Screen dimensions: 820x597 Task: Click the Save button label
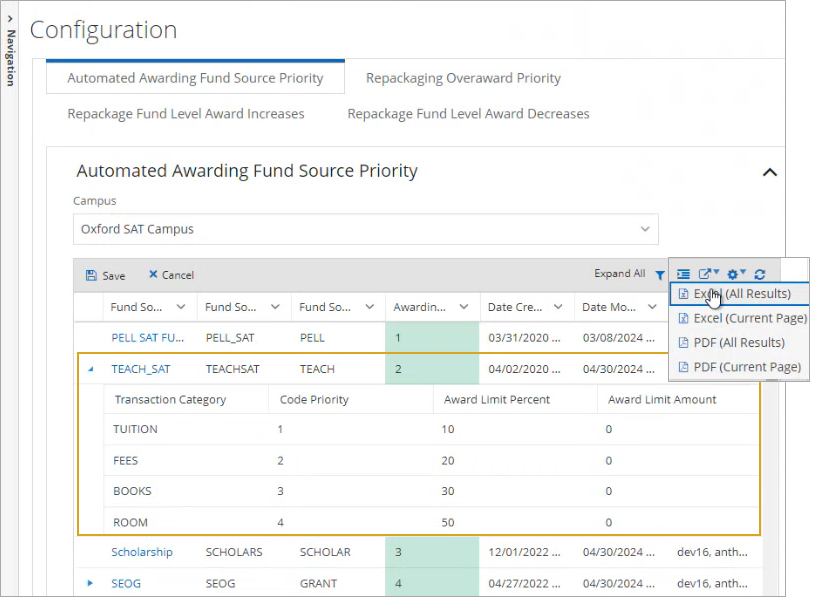click(113, 275)
